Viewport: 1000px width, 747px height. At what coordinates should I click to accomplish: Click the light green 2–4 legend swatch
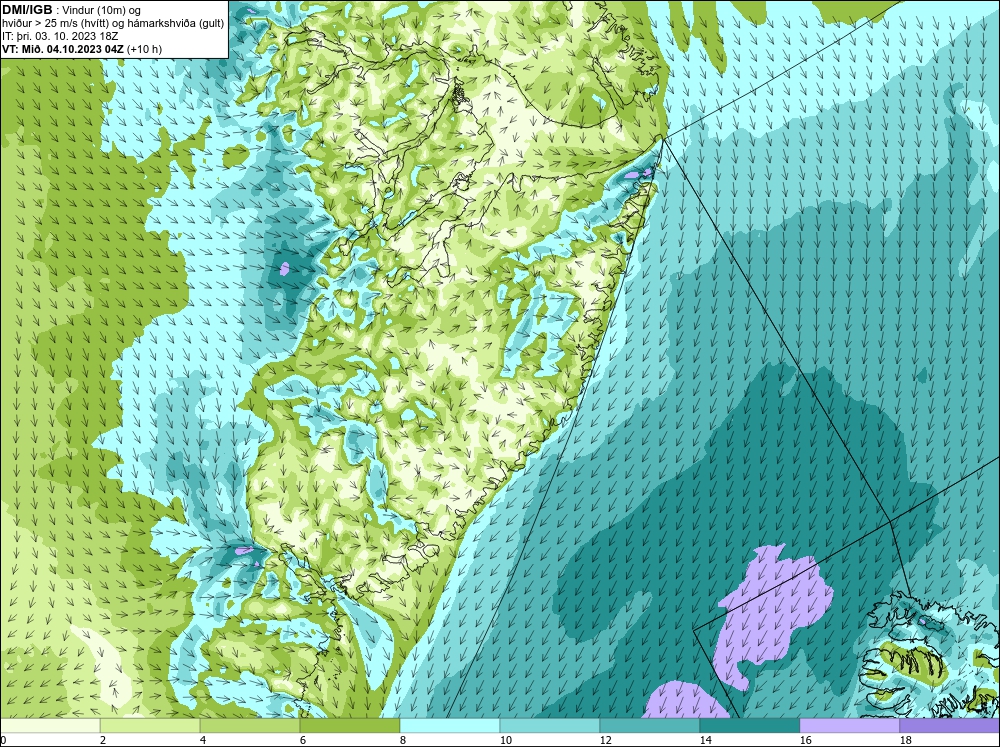click(150, 726)
